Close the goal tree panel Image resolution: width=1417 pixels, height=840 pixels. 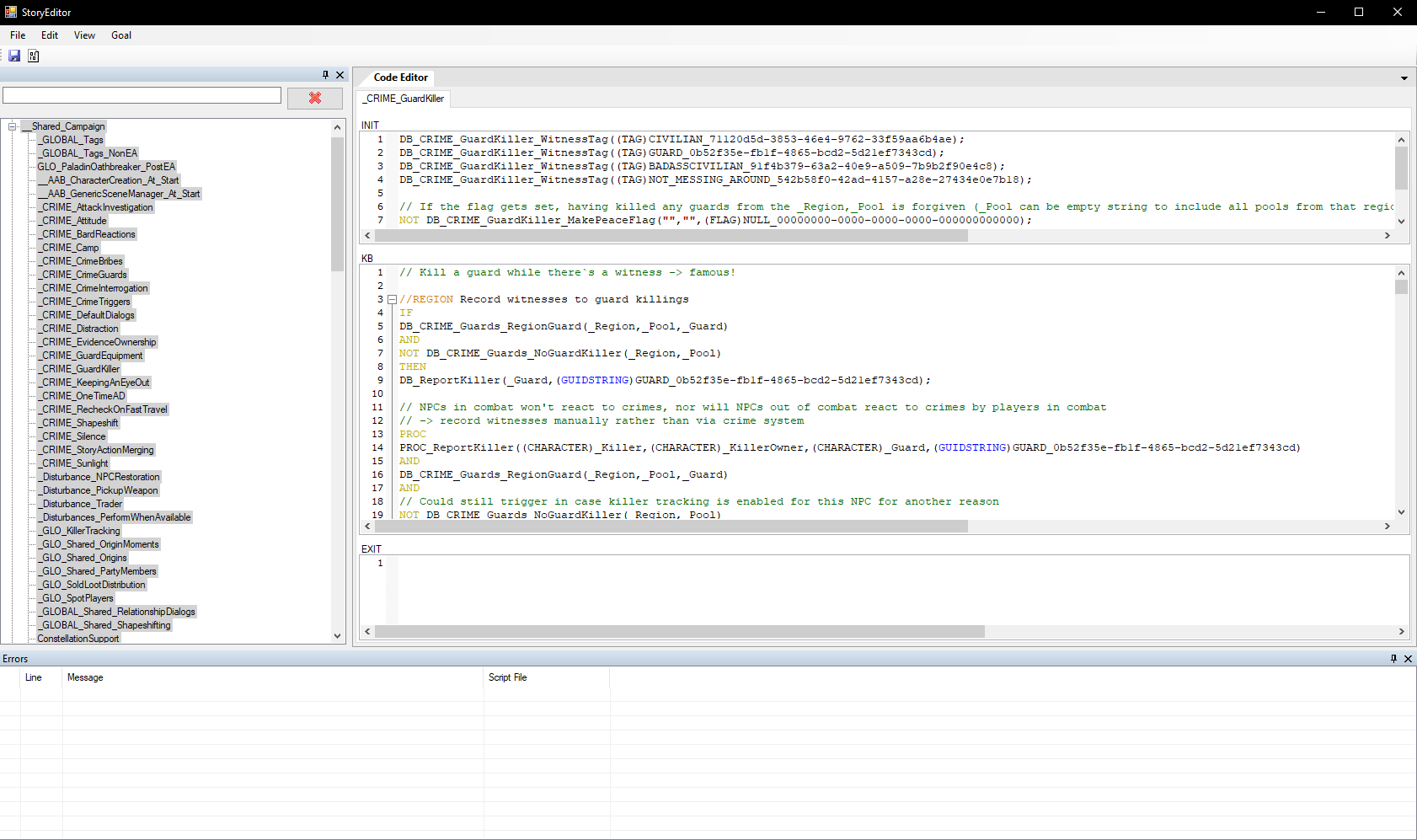click(340, 75)
